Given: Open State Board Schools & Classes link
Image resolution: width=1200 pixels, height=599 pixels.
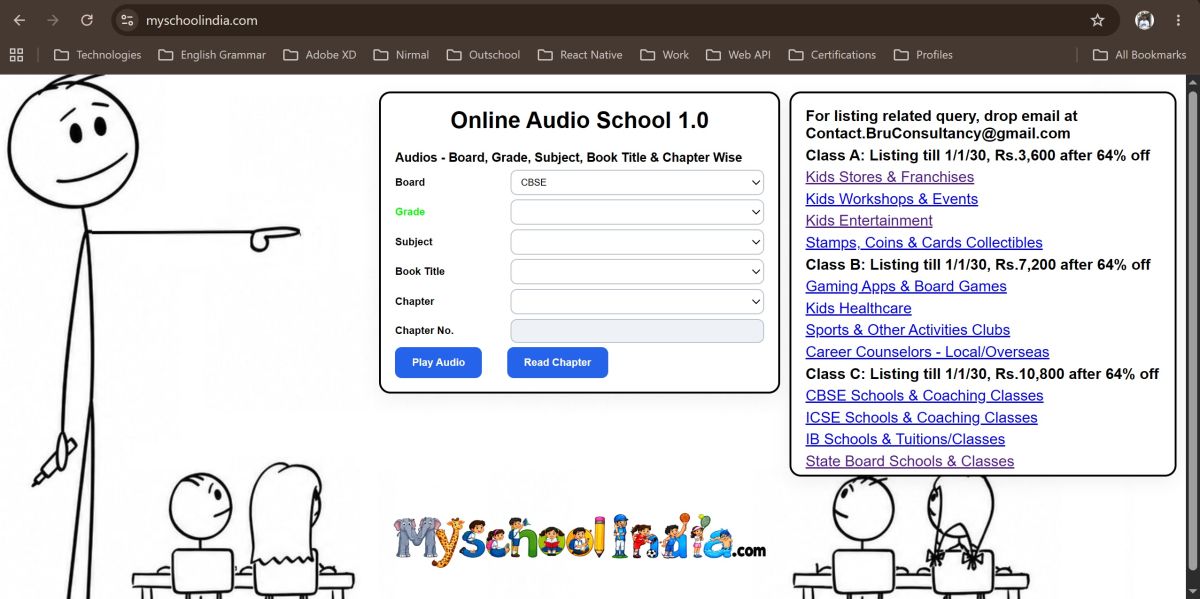Looking at the screenshot, I should click(910, 461).
